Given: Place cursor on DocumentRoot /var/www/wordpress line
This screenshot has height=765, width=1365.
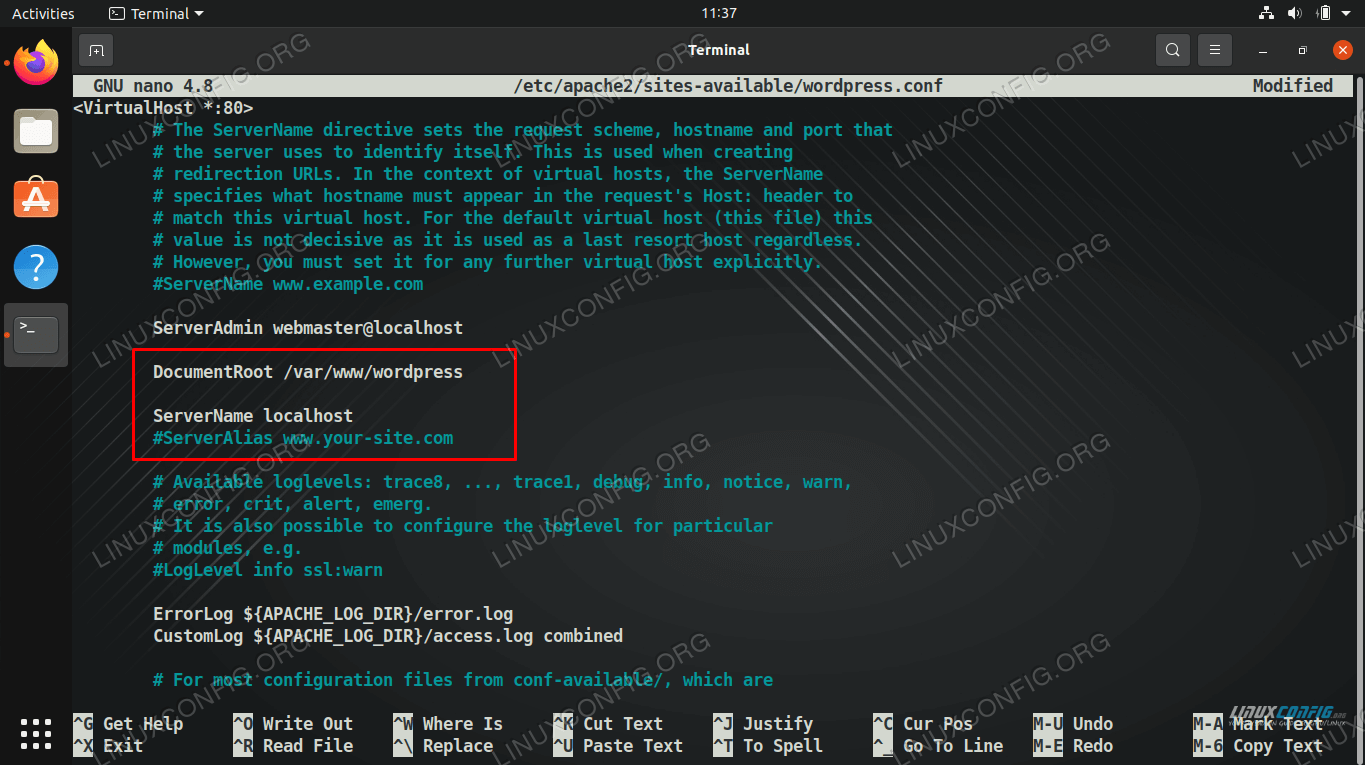Looking at the screenshot, I should pos(308,372).
